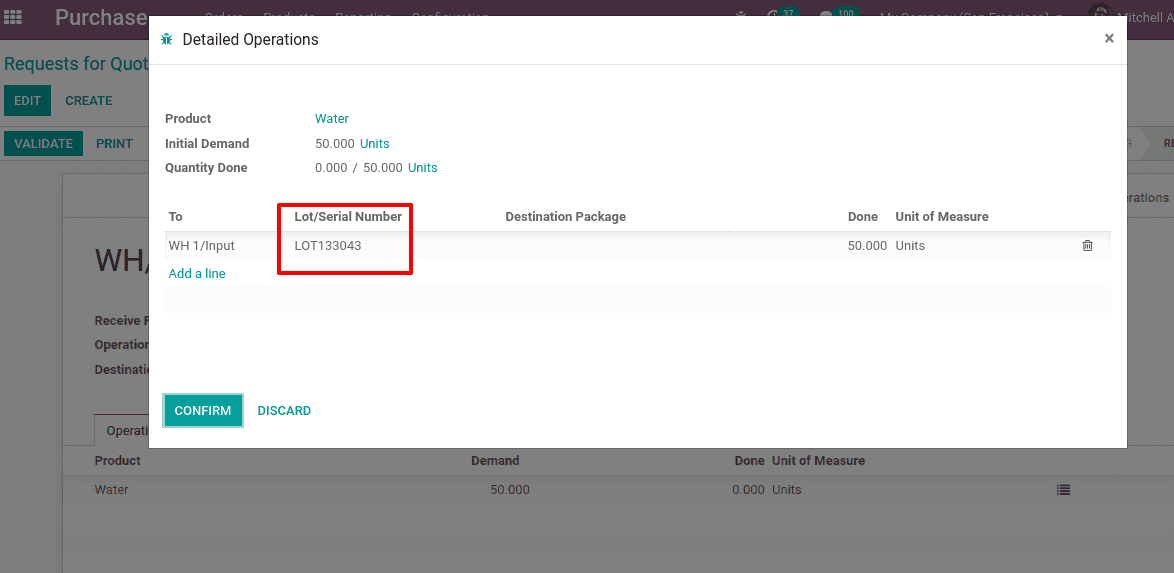
Task: Delete the LOT133043 line with the trash icon
Action: (x=1087, y=246)
